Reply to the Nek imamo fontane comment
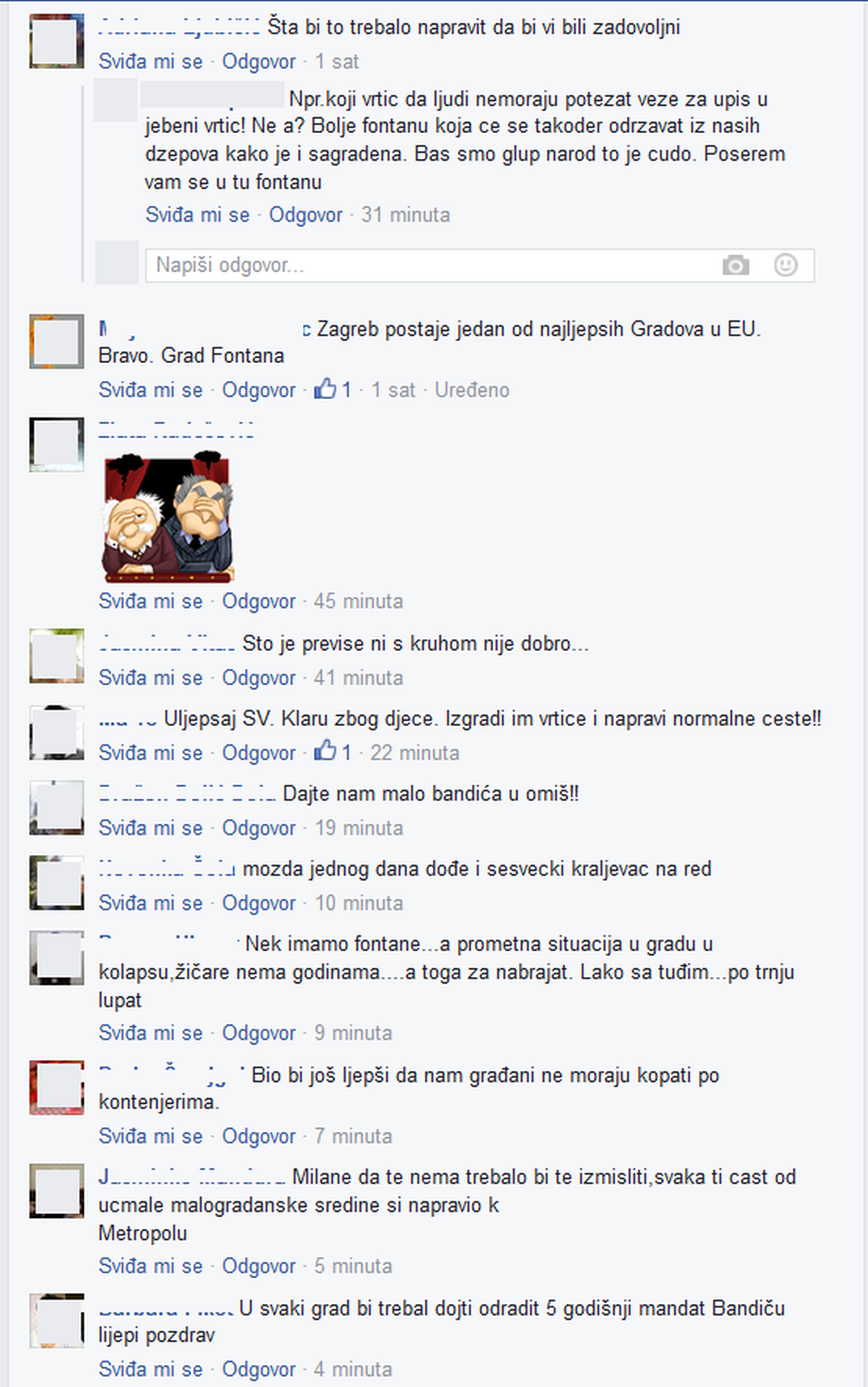Image resolution: width=868 pixels, height=1387 pixels. 259,1033
